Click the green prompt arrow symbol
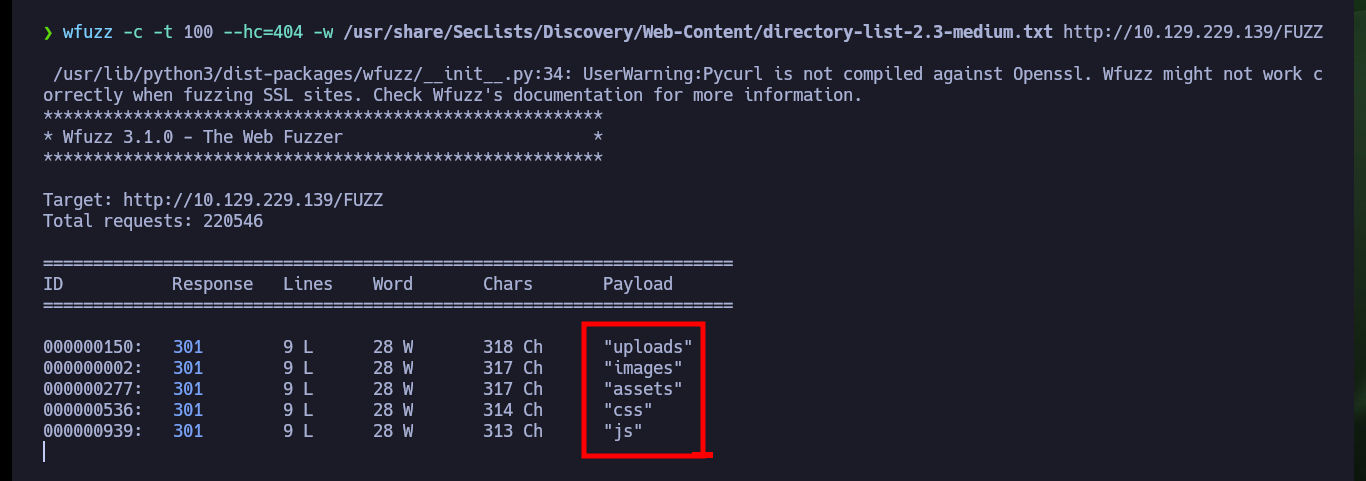The image size is (1366, 481). coord(48,32)
